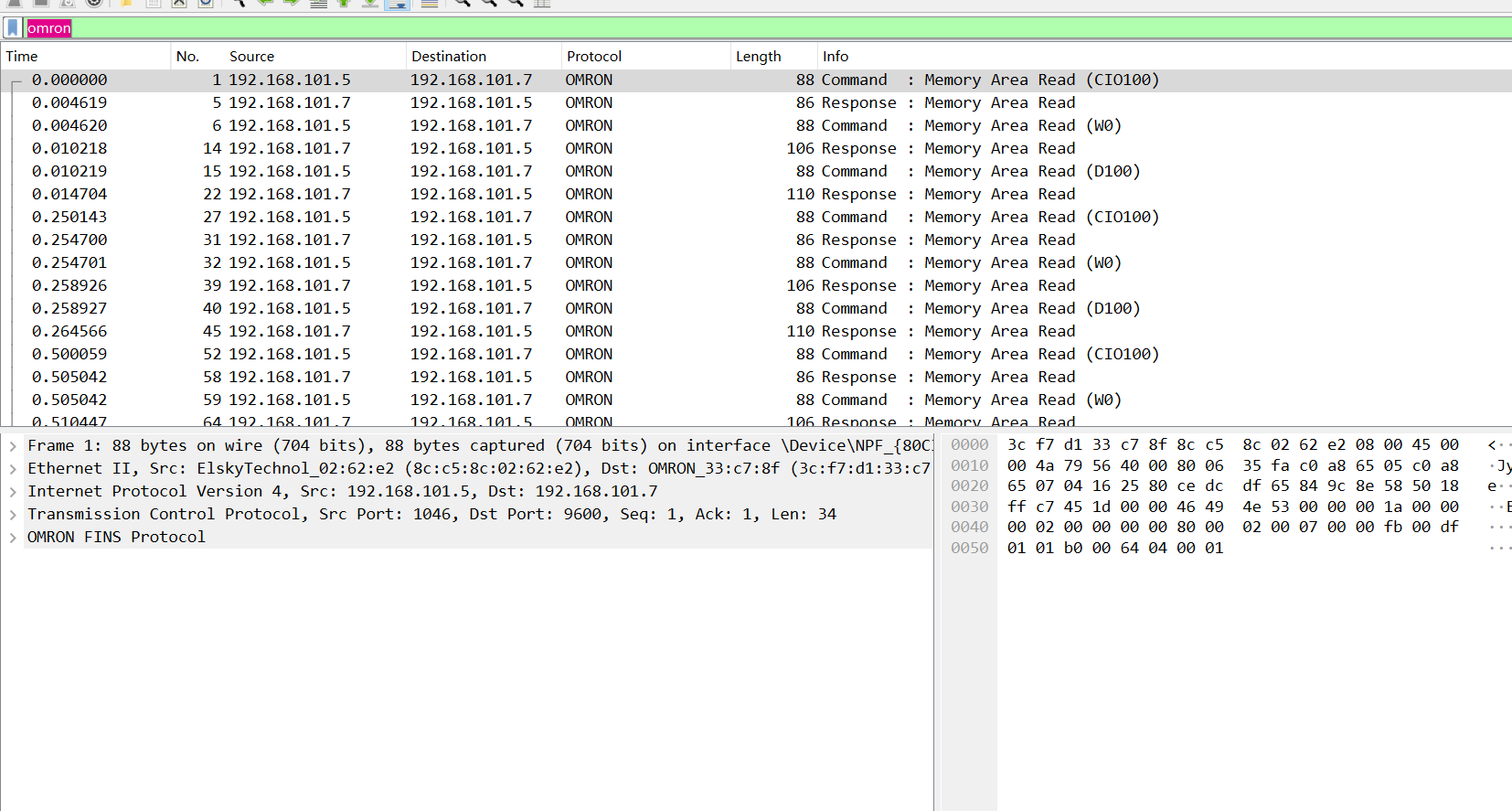Select packet No. 22 at time 0.014704

click(x=756, y=195)
